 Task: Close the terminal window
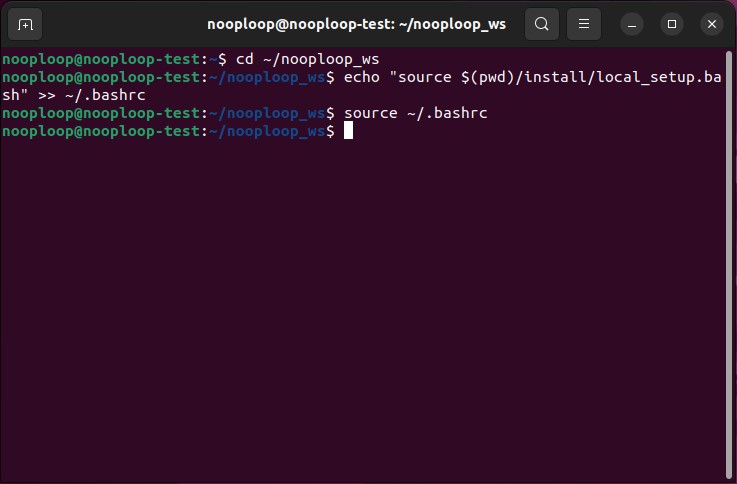coord(711,24)
